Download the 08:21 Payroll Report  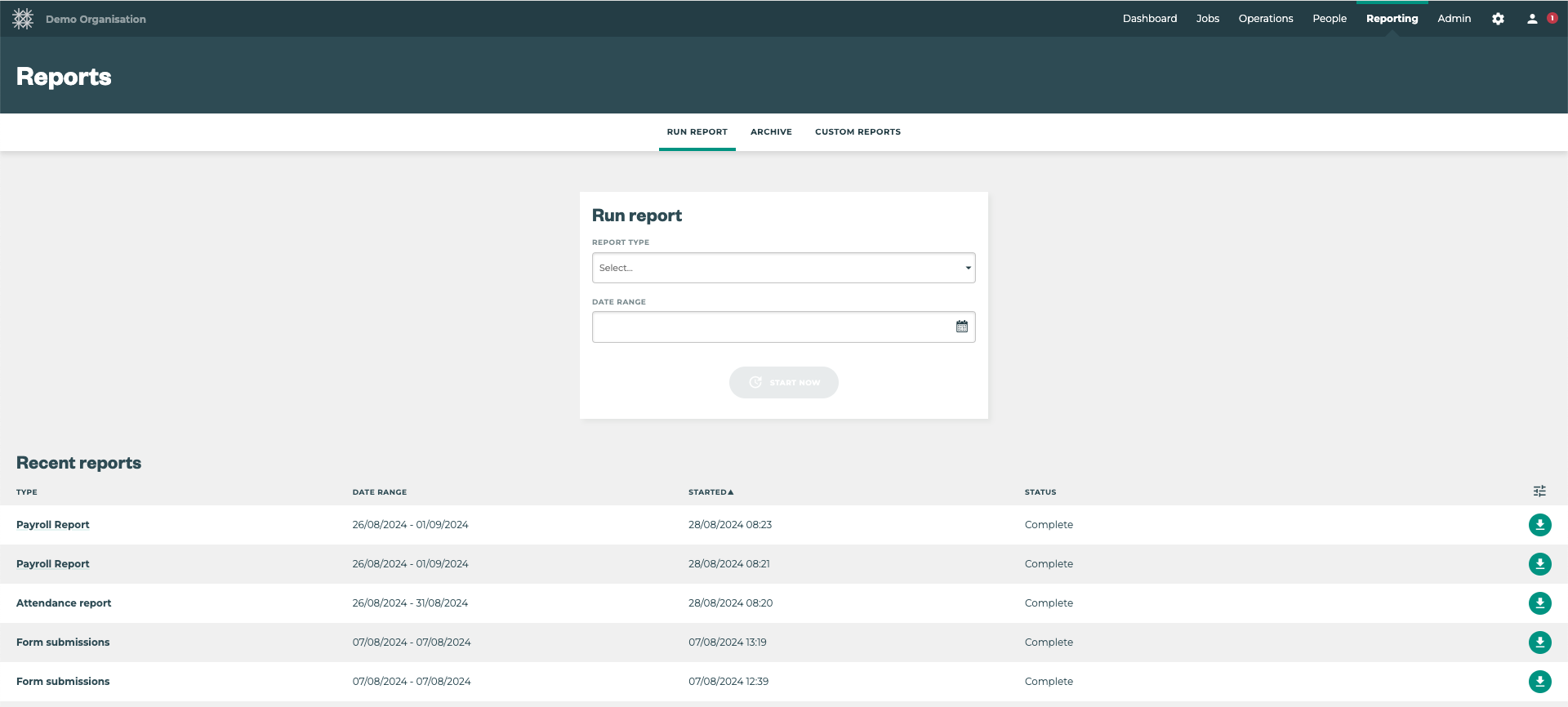(x=1539, y=564)
